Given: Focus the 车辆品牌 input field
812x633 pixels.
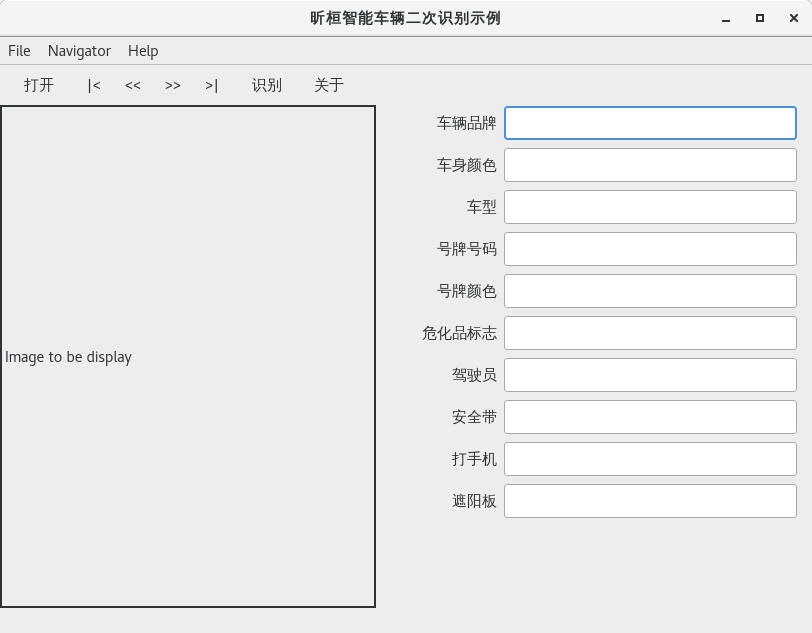Looking at the screenshot, I should pos(650,123).
